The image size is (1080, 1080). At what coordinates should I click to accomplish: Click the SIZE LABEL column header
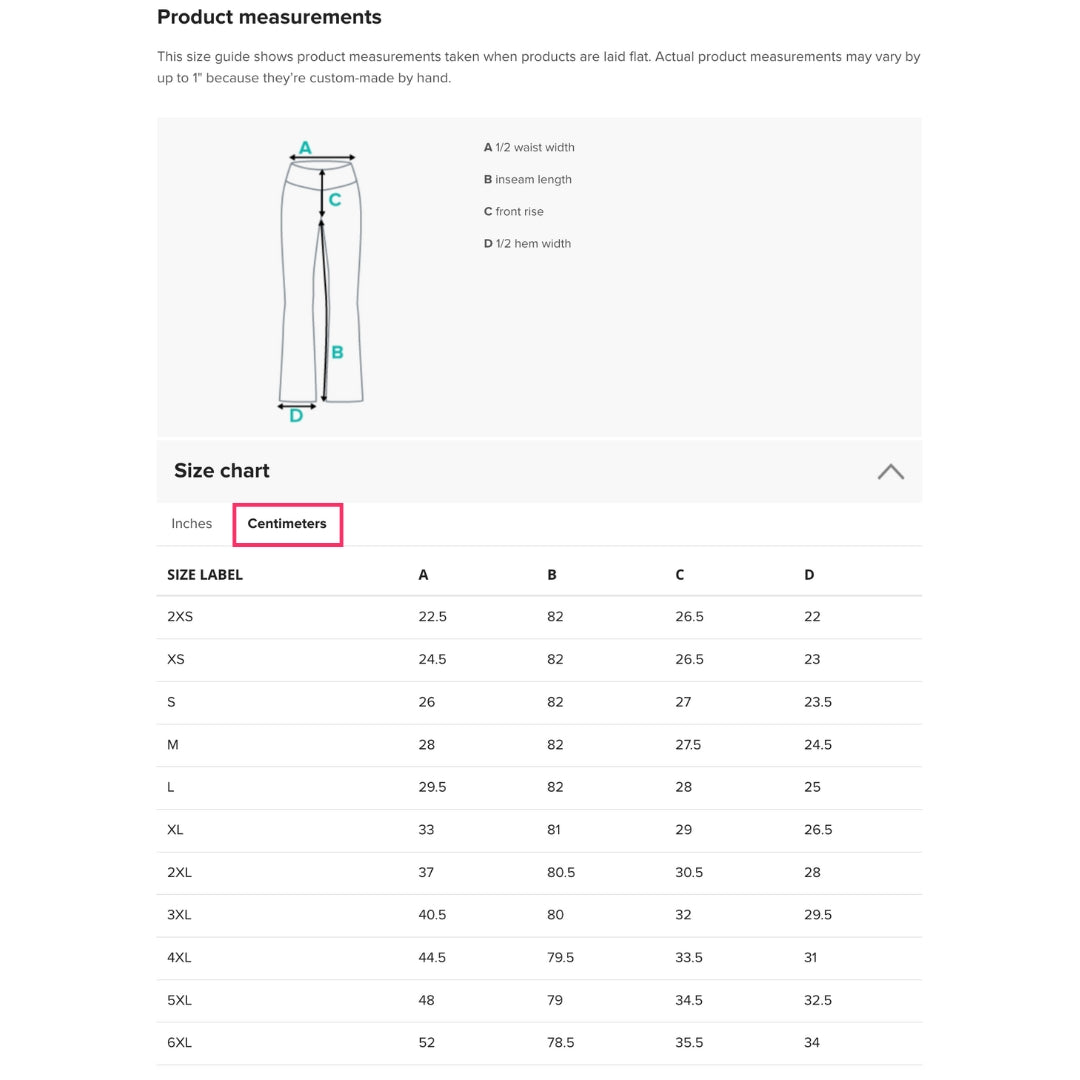[x=205, y=575]
